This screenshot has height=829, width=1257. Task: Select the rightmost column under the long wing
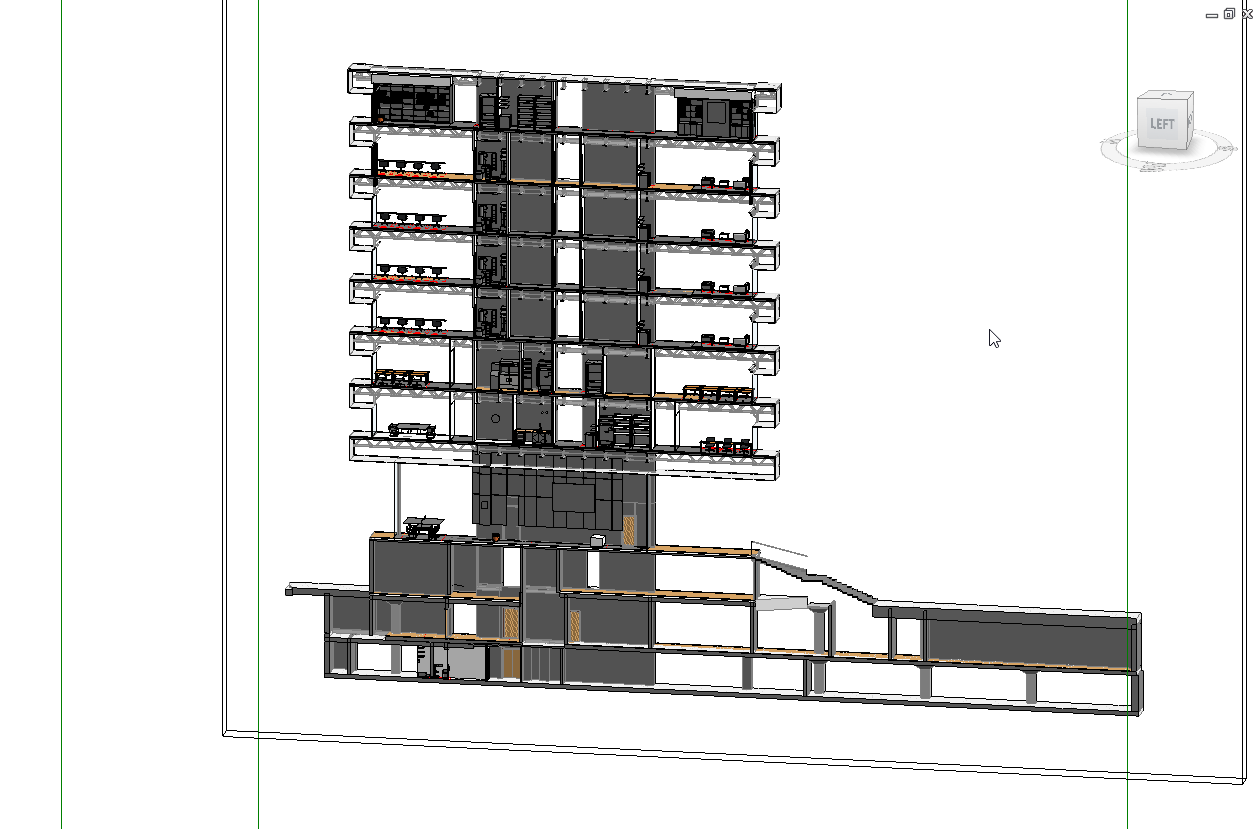pos(1031,686)
